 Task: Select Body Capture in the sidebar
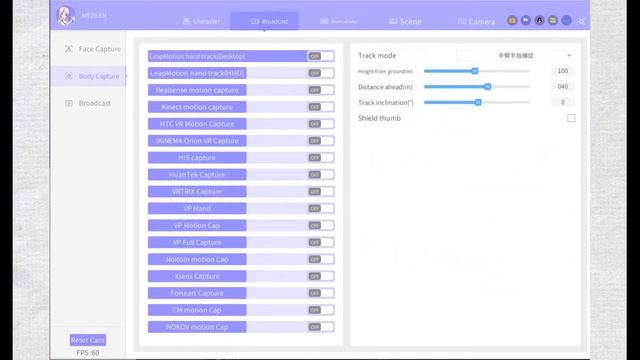(89, 76)
